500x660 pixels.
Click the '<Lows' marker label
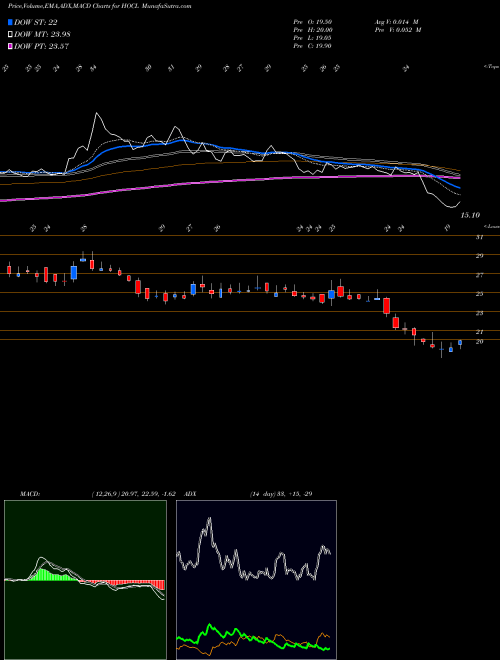(492, 226)
